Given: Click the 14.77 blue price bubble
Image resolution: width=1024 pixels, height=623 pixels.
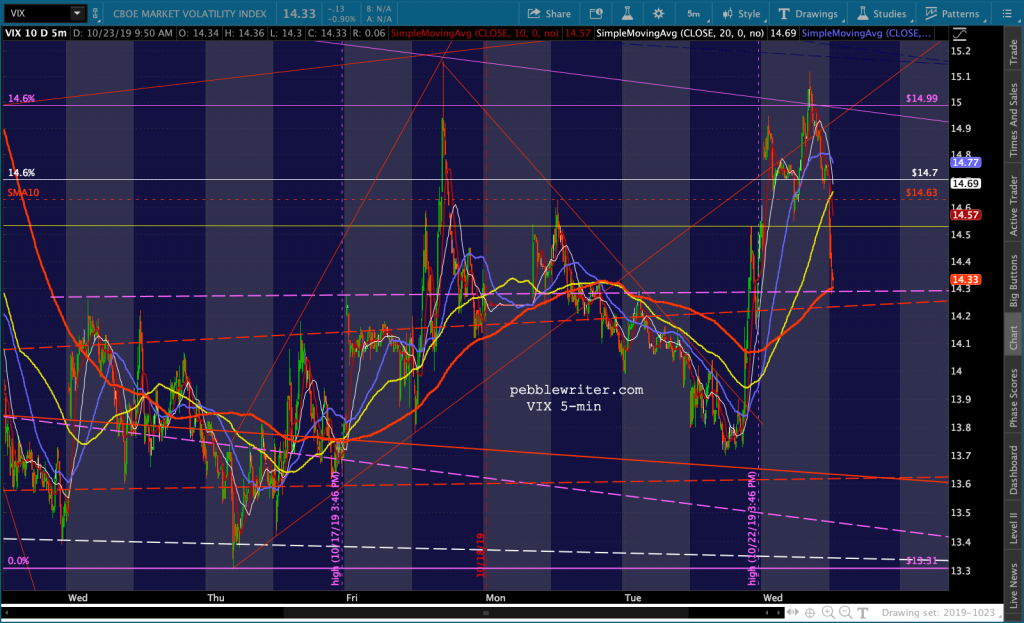Looking at the screenshot, I should click(965, 162).
